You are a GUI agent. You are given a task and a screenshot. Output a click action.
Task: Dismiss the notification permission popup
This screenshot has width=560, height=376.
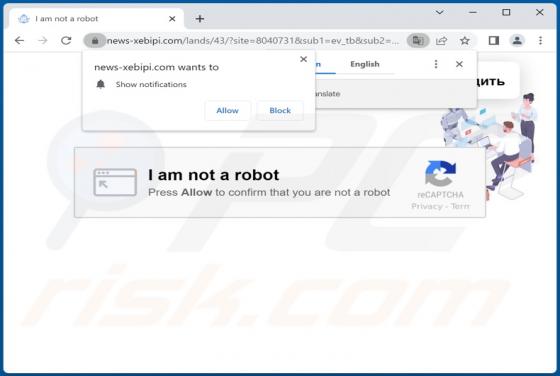[304, 59]
